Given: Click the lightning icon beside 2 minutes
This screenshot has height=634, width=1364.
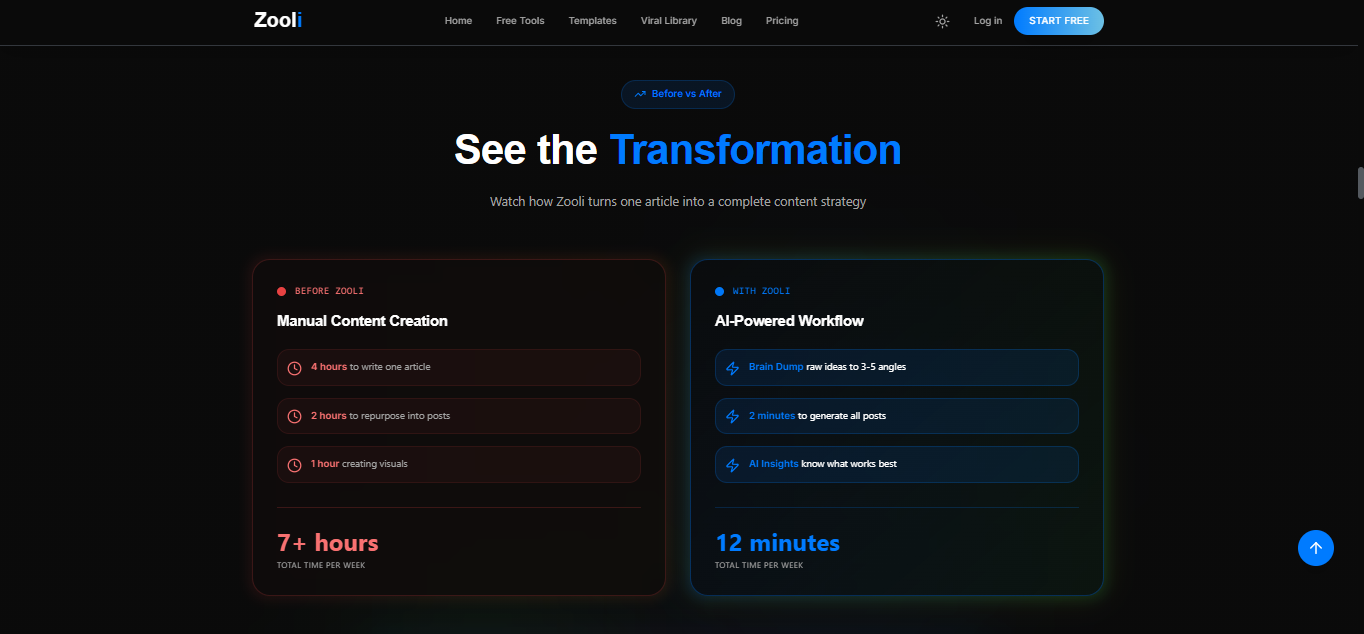Looking at the screenshot, I should tap(732, 416).
